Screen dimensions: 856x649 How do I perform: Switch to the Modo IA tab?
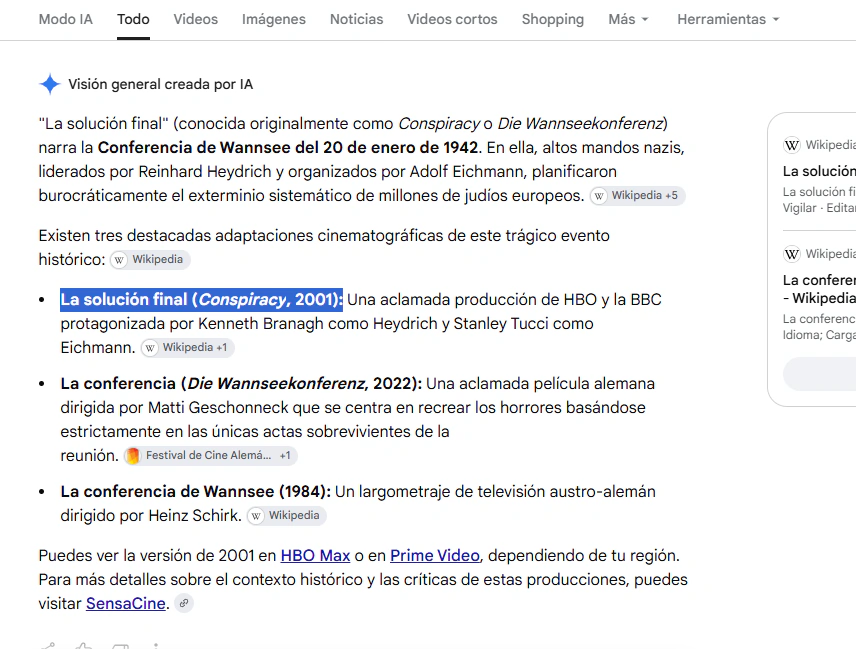pyautogui.click(x=66, y=19)
